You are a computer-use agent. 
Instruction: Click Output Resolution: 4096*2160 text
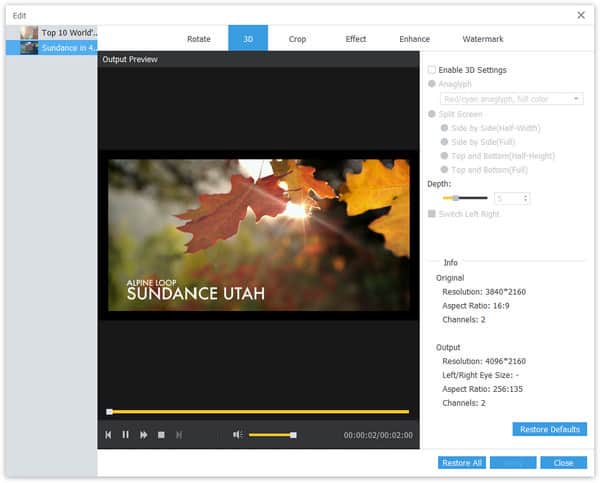[x=484, y=361]
